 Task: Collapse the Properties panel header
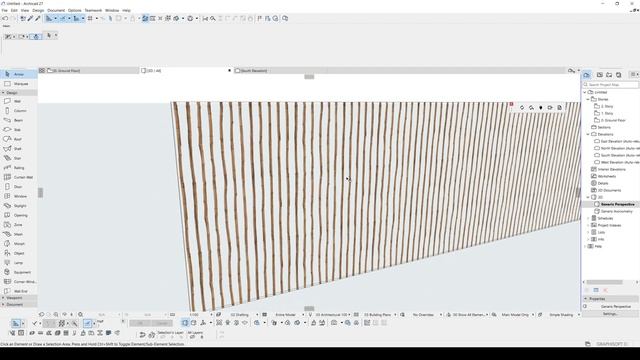[x=586, y=299]
